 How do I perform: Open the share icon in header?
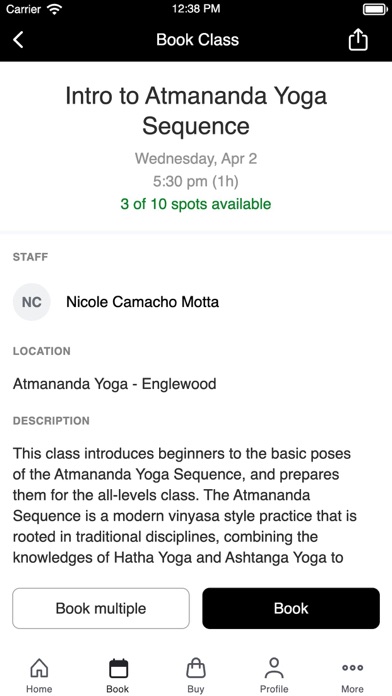(x=358, y=40)
